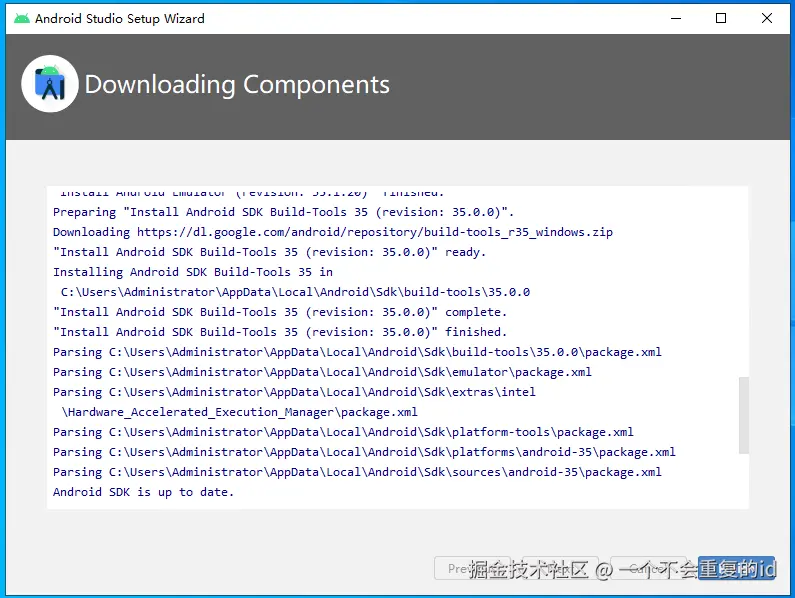Click the Hardware_Accelerated_Execution_Manager\package.xml line
Image resolution: width=795 pixels, height=598 pixels.
tap(239, 412)
